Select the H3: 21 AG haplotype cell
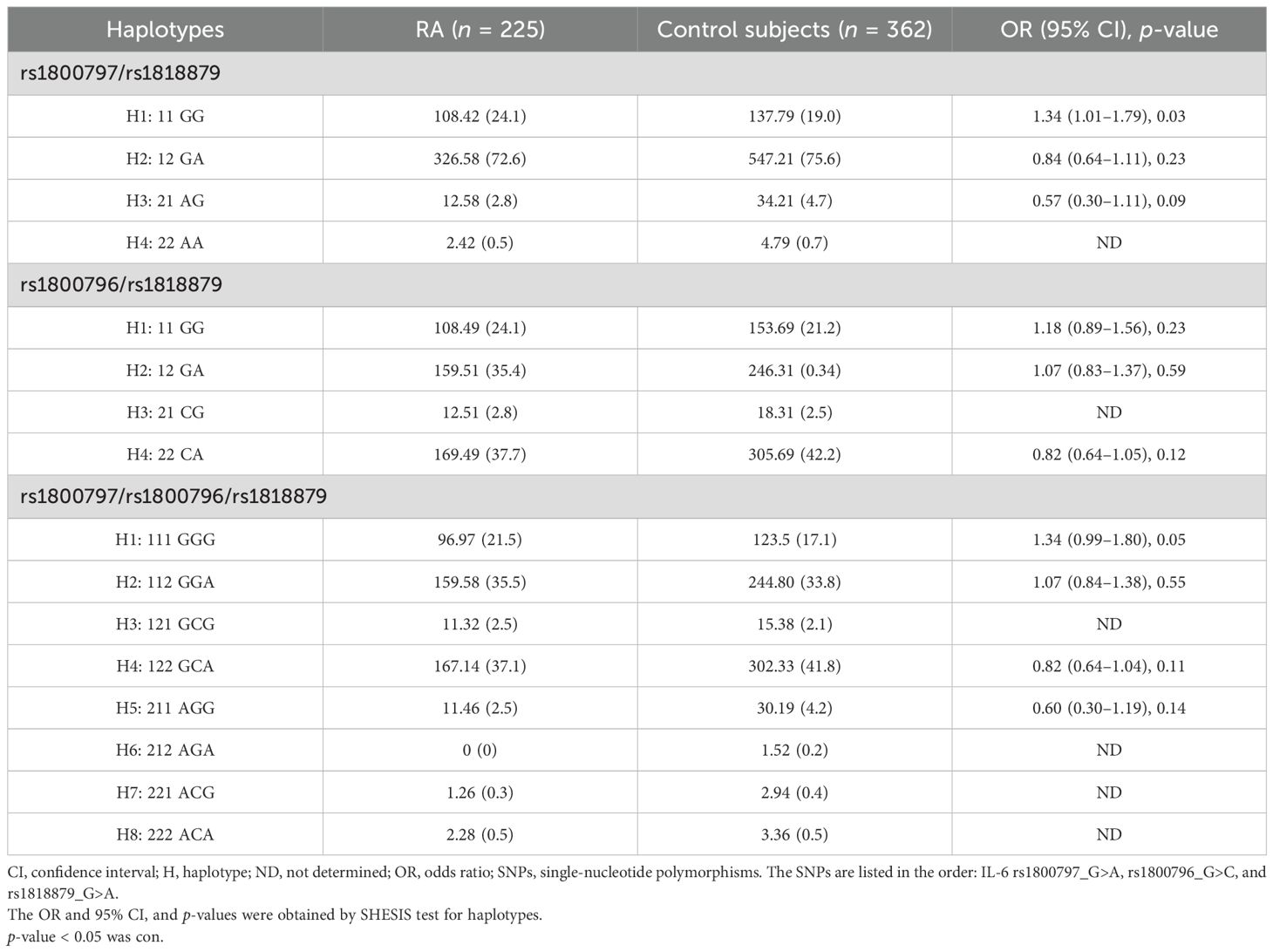 [165, 201]
